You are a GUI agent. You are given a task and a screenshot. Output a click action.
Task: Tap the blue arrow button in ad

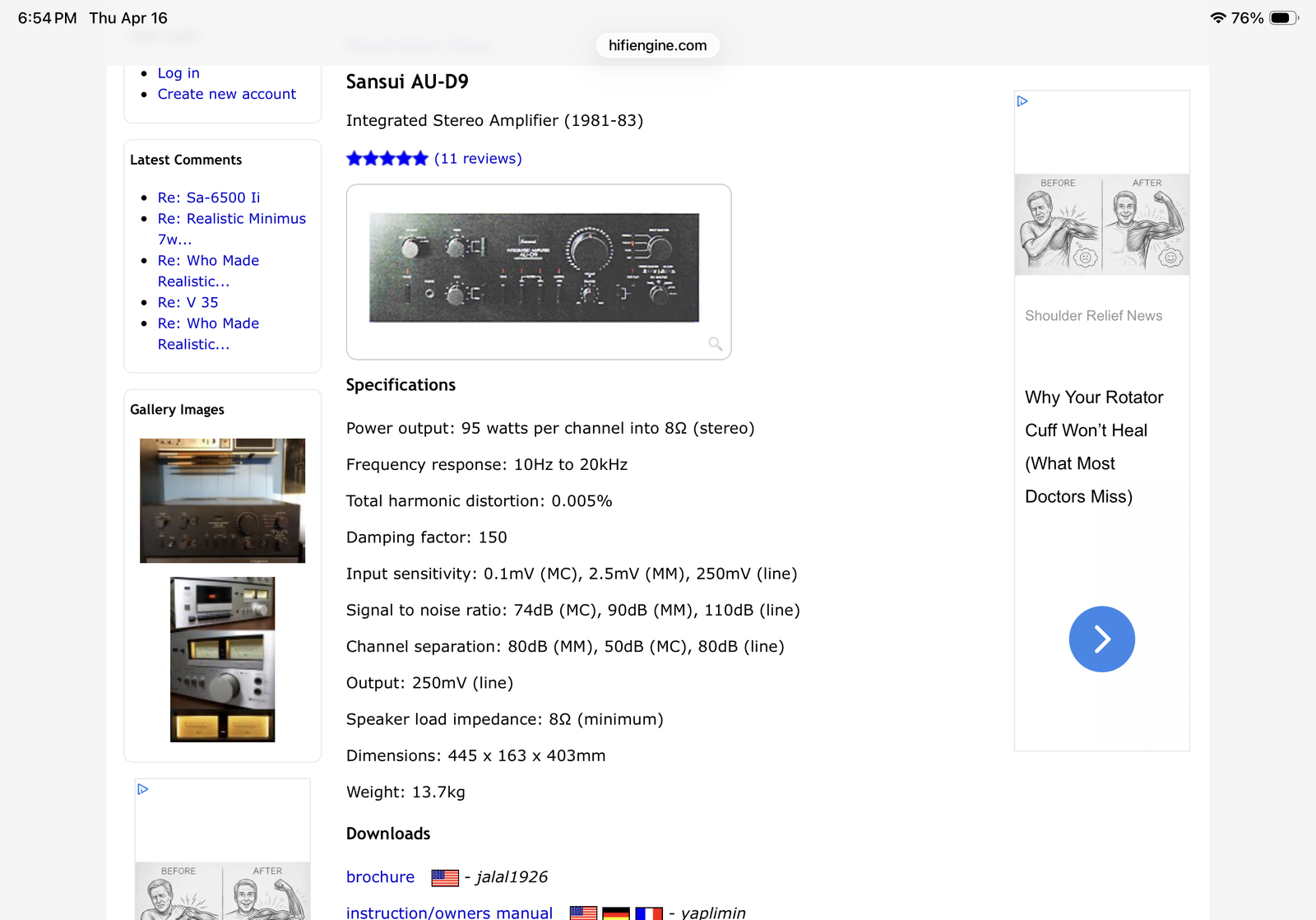tap(1101, 639)
